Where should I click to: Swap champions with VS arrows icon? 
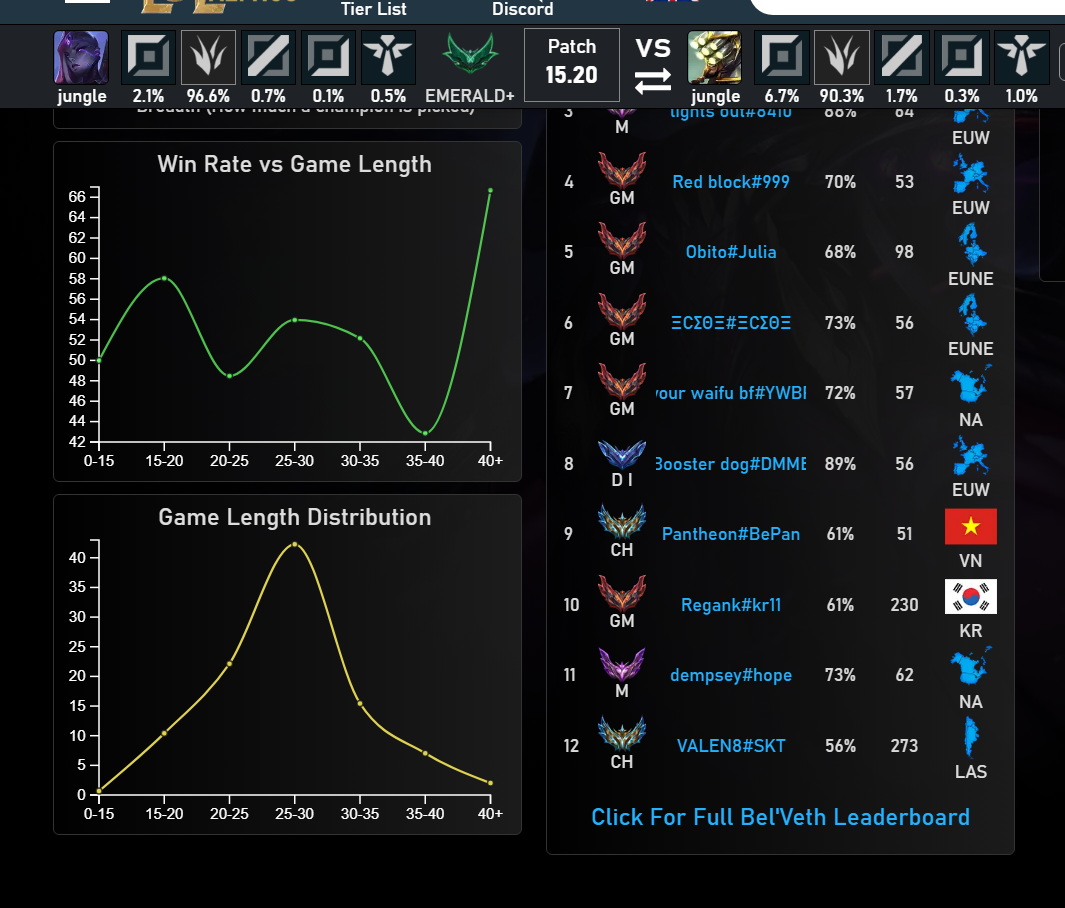pyautogui.click(x=653, y=81)
